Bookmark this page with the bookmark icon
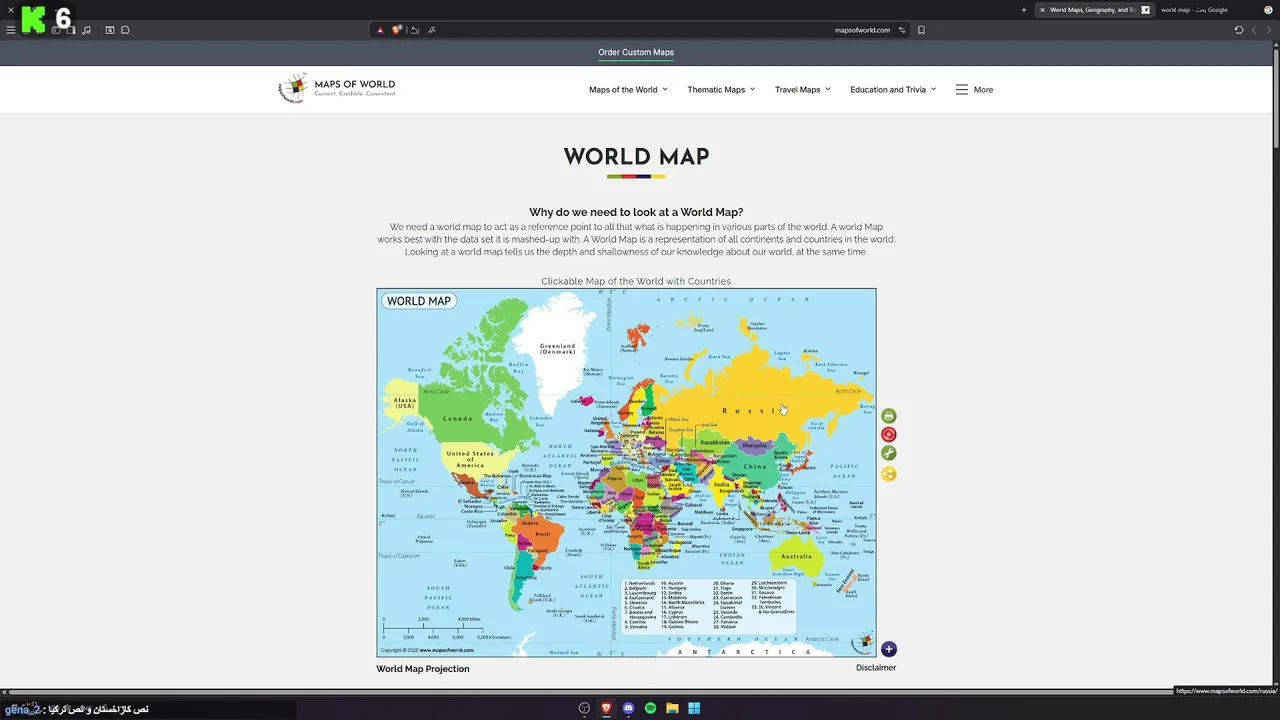Screen dimensions: 1280x720 pyautogui.click(x=921, y=30)
